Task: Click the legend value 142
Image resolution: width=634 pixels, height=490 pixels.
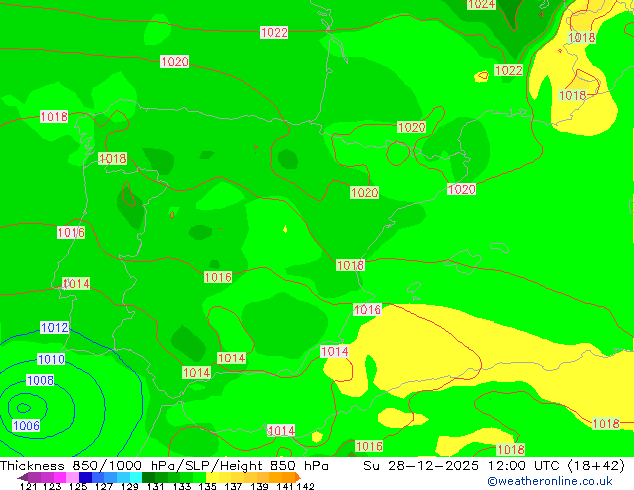Action: click(x=305, y=486)
